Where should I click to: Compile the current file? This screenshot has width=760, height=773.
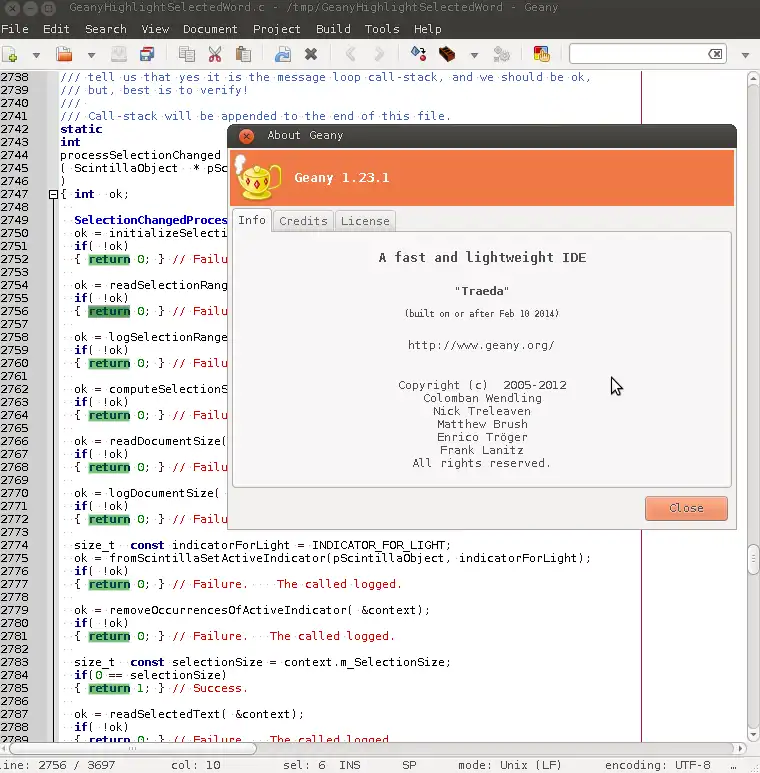[x=419, y=55]
